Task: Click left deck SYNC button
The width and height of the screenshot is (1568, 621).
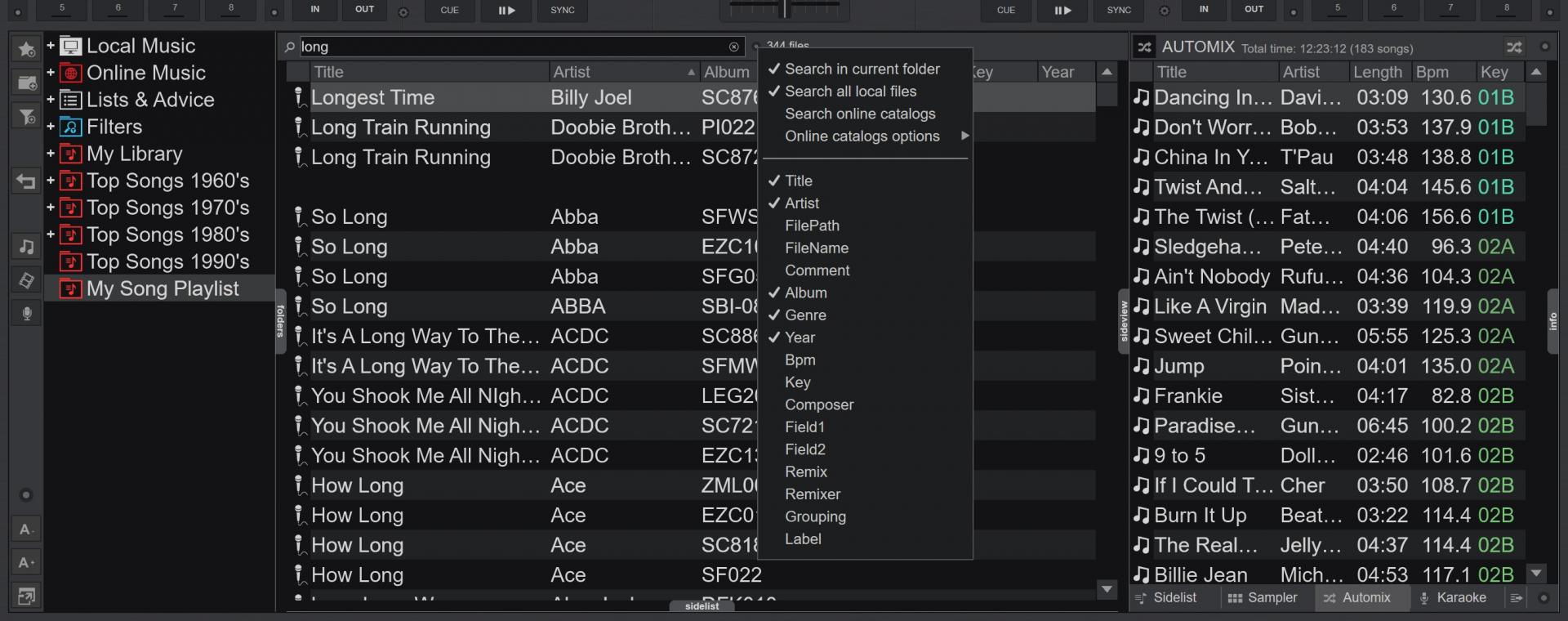Action: (x=563, y=11)
